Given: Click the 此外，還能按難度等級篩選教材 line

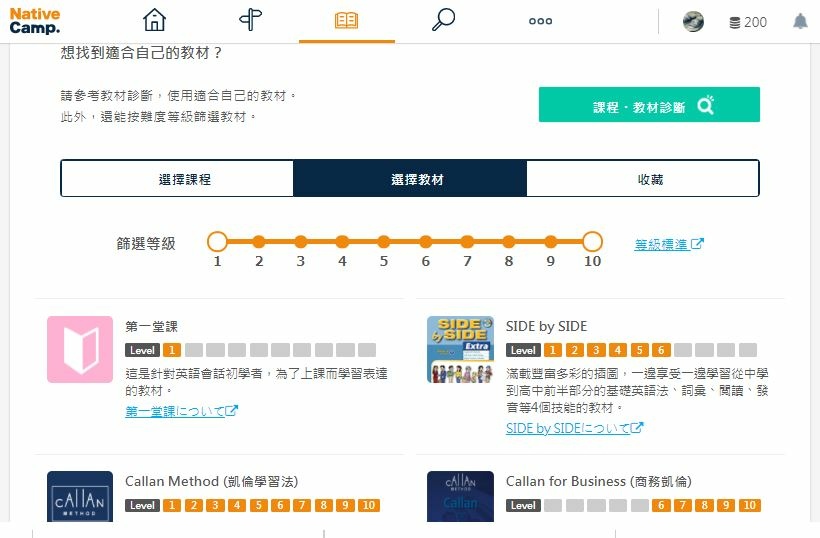Looking at the screenshot, I should point(158,117).
